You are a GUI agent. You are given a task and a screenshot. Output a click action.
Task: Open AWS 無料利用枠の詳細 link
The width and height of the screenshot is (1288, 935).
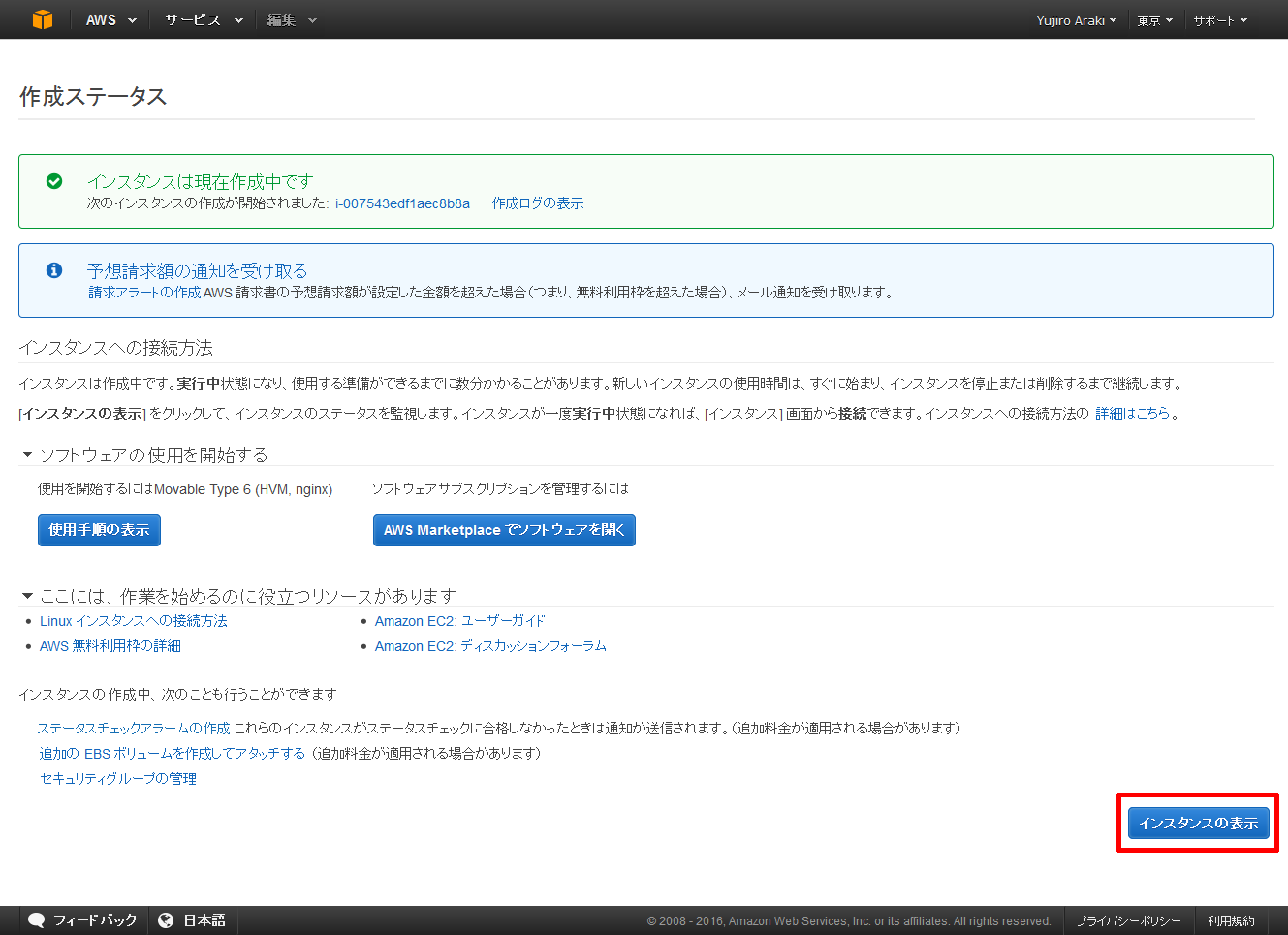pyautogui.click(x=110, y=646)
